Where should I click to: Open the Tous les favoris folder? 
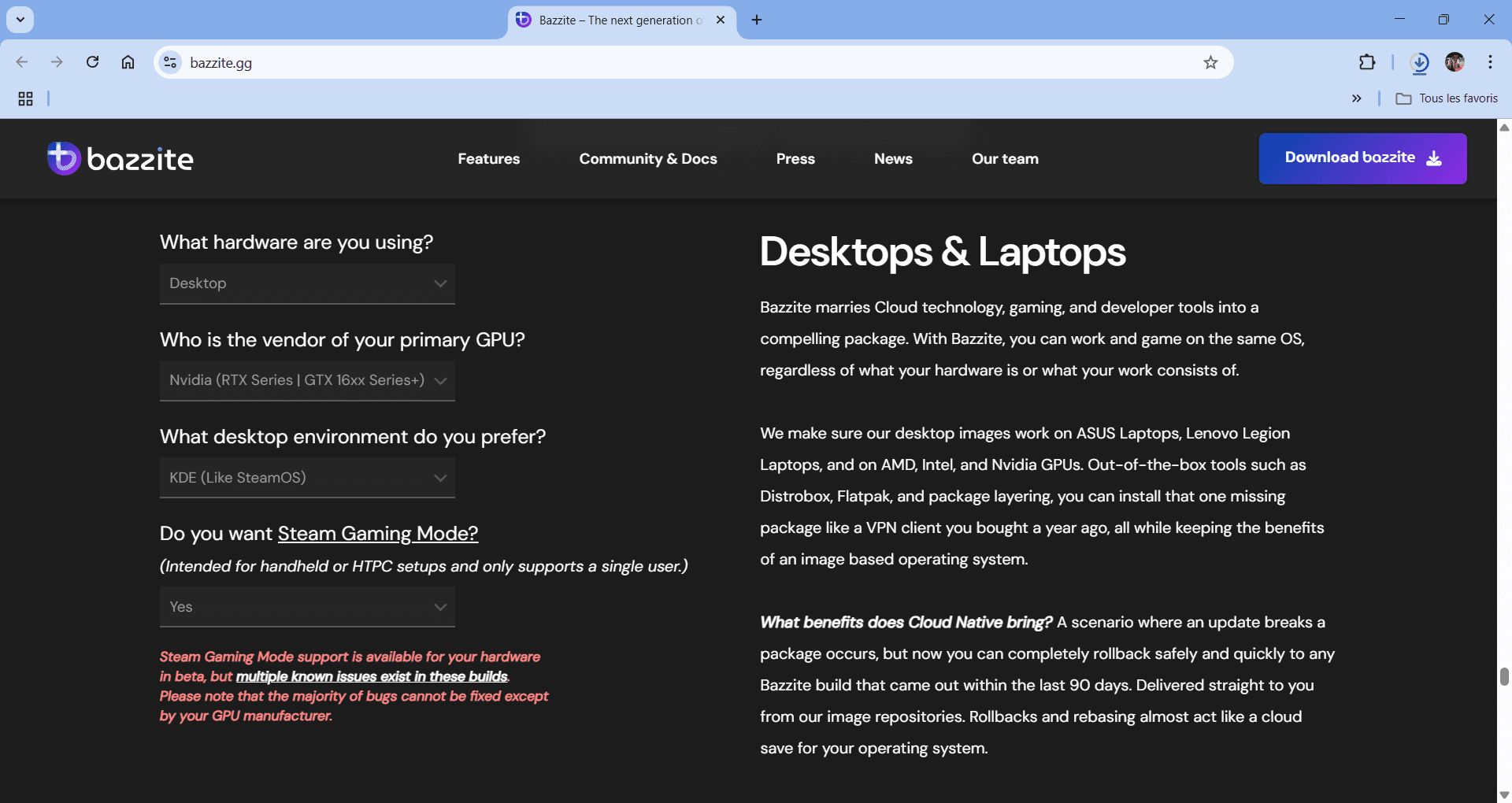[x=1447, y=98]
